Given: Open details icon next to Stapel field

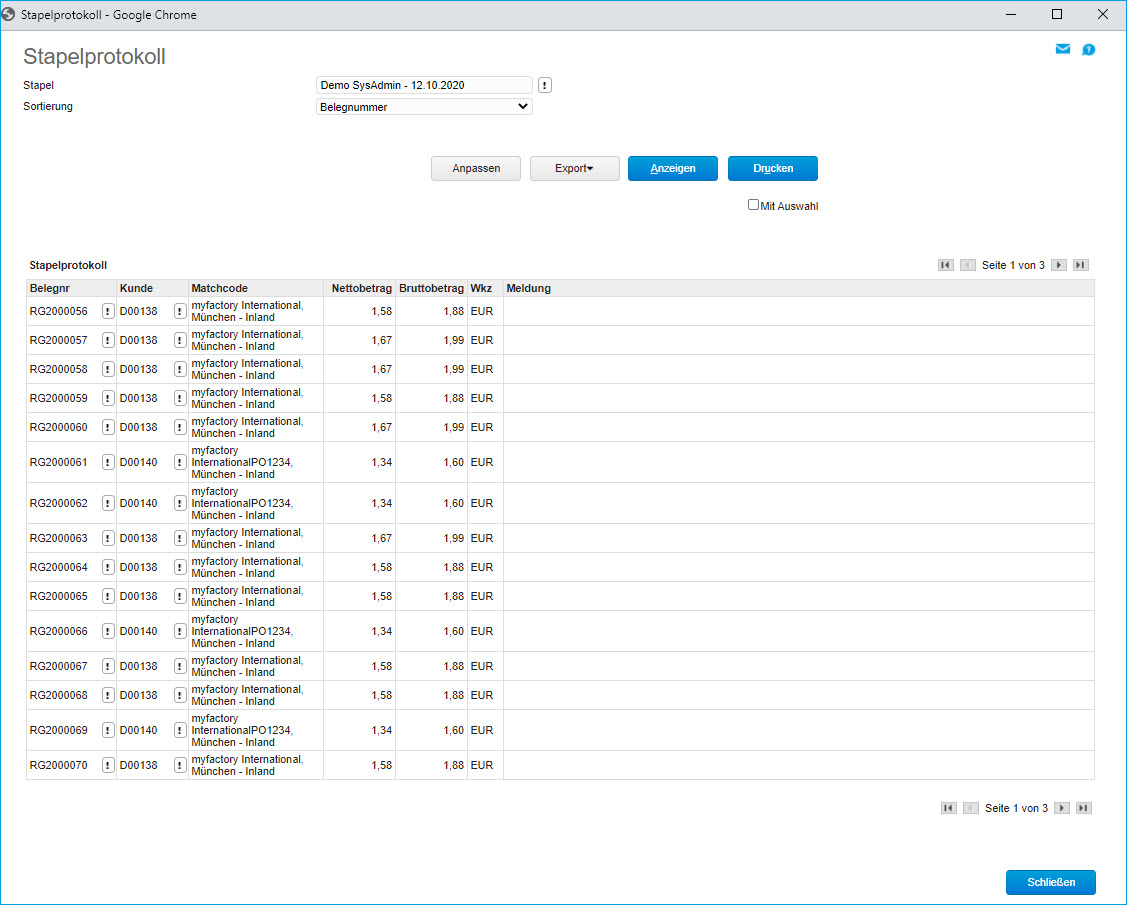Looking at the screenshot, I should click(x=545, y=85).
